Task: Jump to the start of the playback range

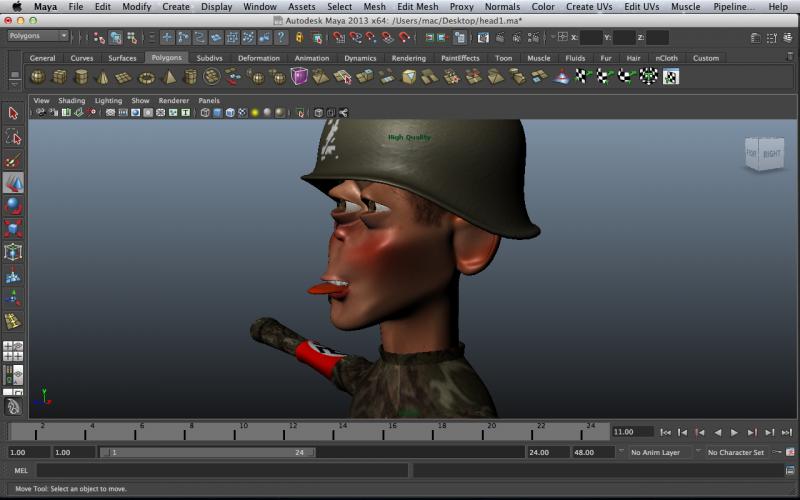Action: (x=666, y=432)
